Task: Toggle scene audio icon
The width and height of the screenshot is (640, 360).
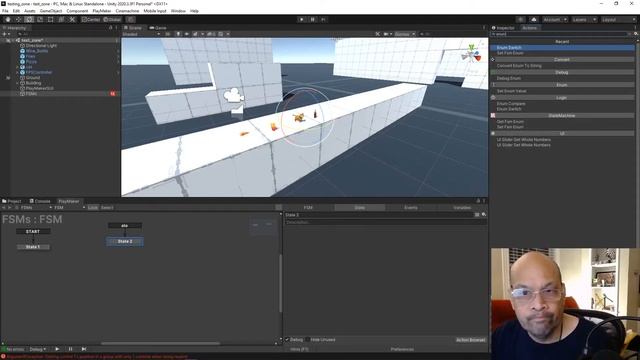Action: point(187,34)
